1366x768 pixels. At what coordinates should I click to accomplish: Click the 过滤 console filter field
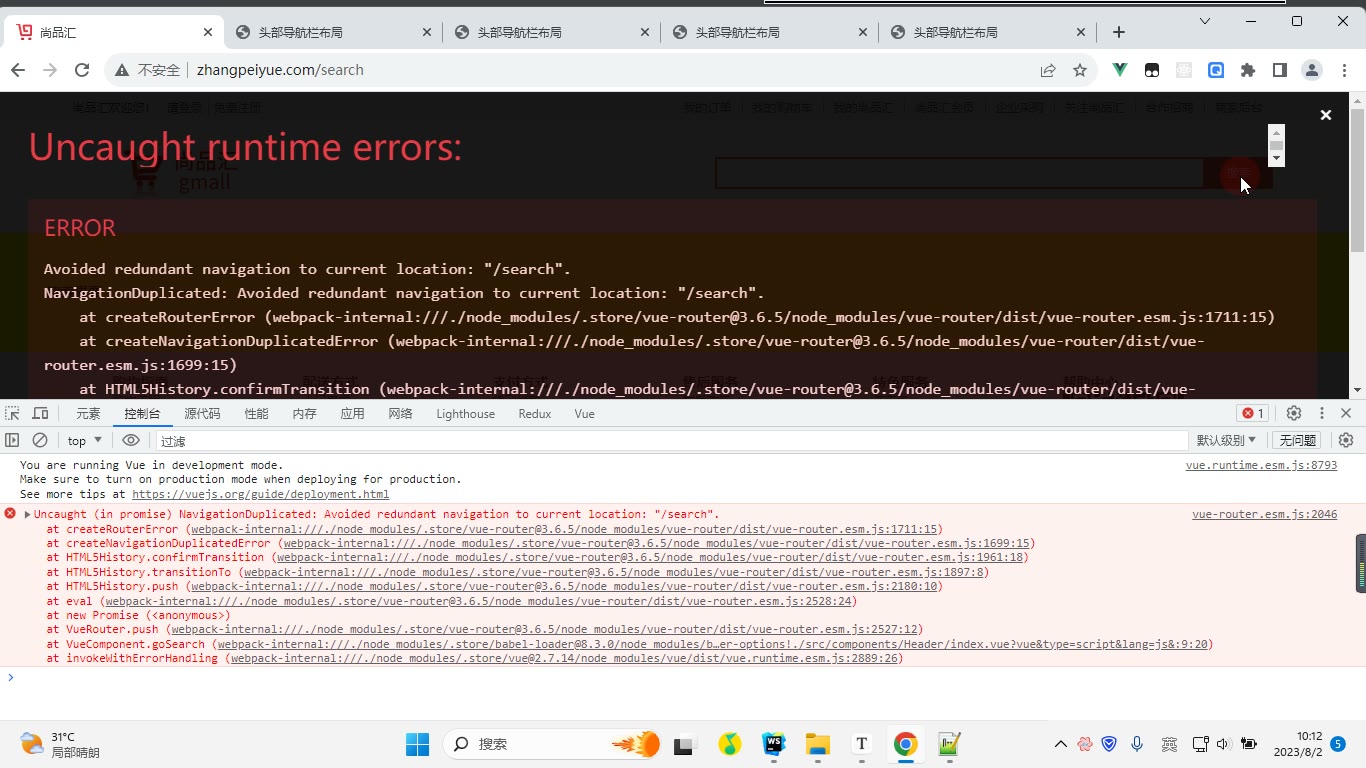[671, 441]
